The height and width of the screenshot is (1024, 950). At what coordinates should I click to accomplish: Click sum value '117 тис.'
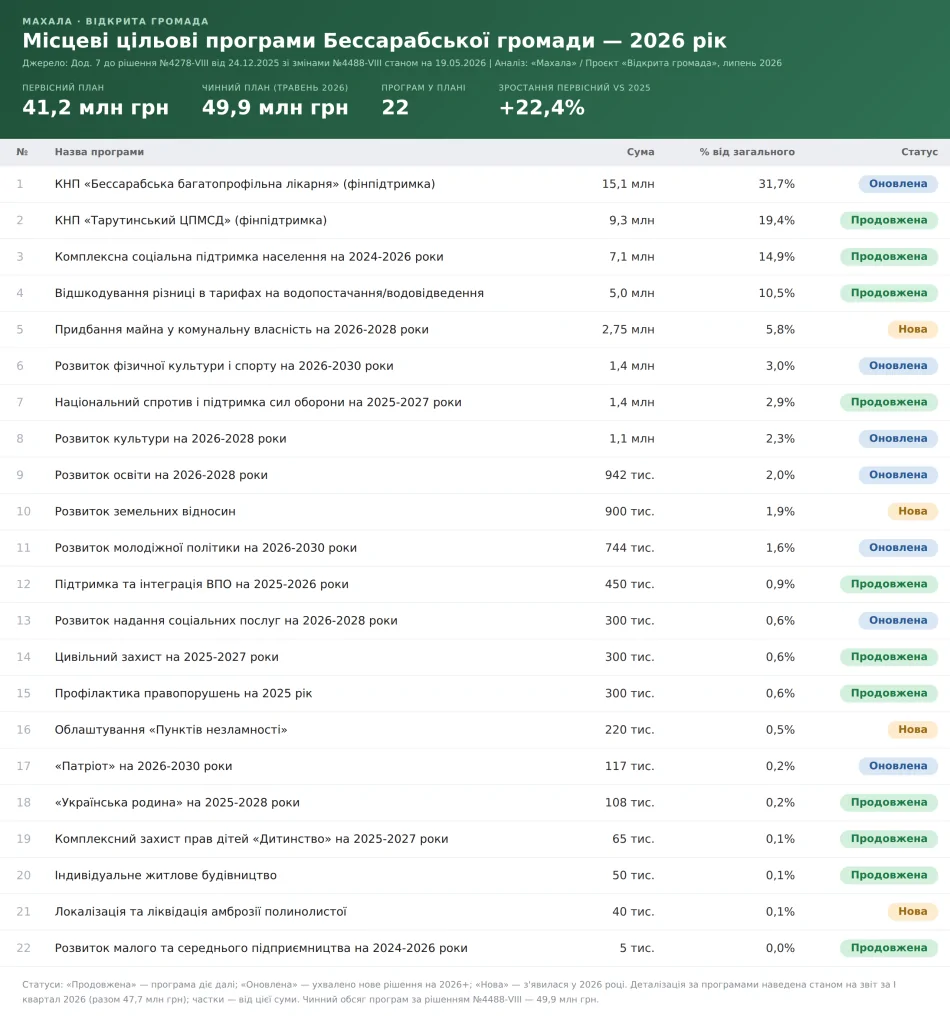coord(629,766)
